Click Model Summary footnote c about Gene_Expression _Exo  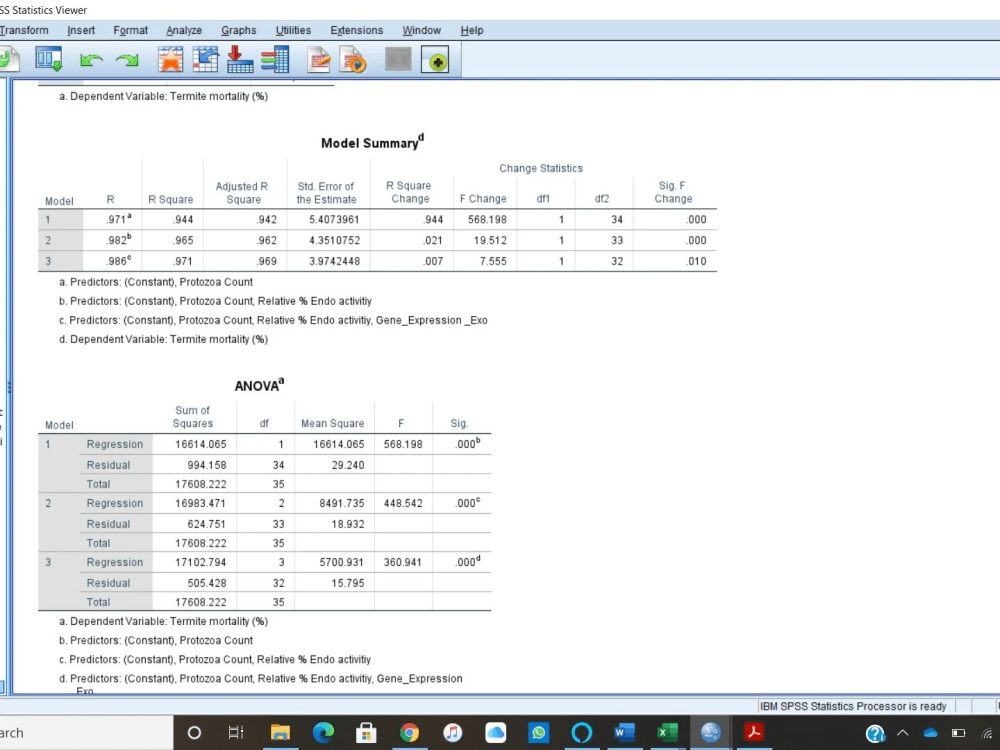pyautogui.click(x=273, y=320)
